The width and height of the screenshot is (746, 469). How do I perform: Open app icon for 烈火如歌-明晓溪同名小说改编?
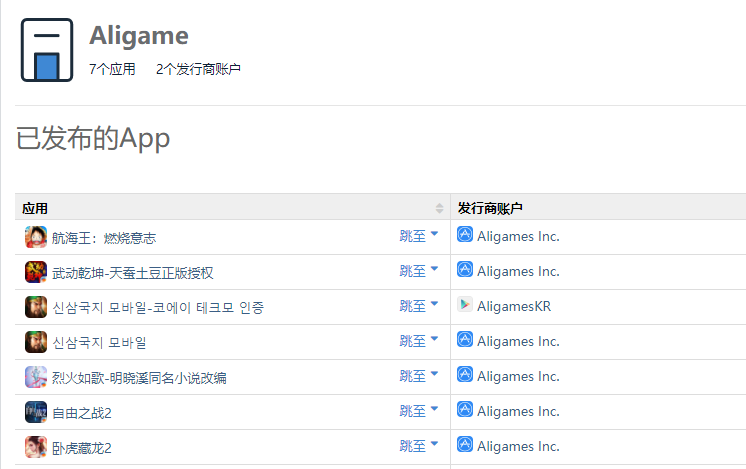(36, 377)
